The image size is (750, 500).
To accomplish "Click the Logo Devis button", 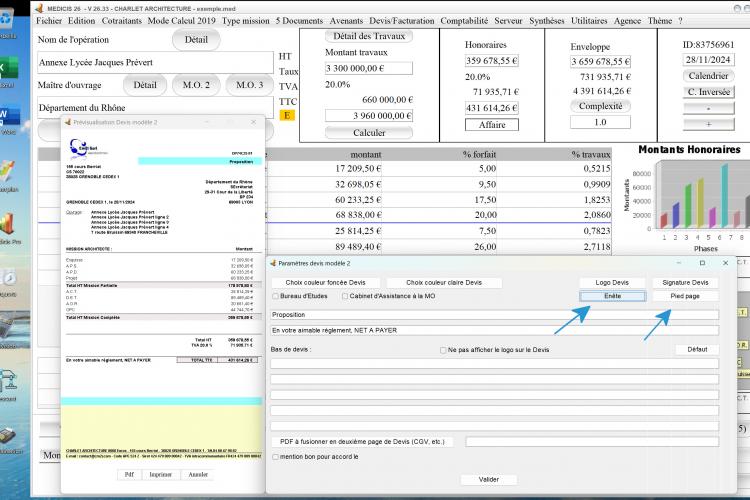I will click(612, 283).
